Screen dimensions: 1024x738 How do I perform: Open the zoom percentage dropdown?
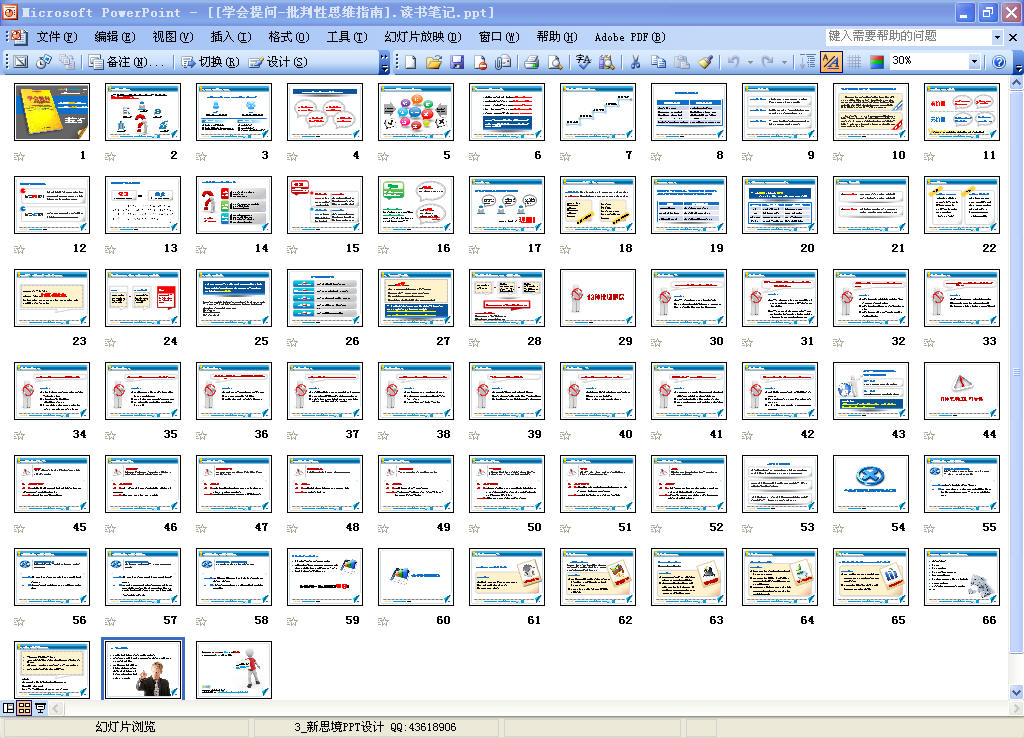pos(974,61)
